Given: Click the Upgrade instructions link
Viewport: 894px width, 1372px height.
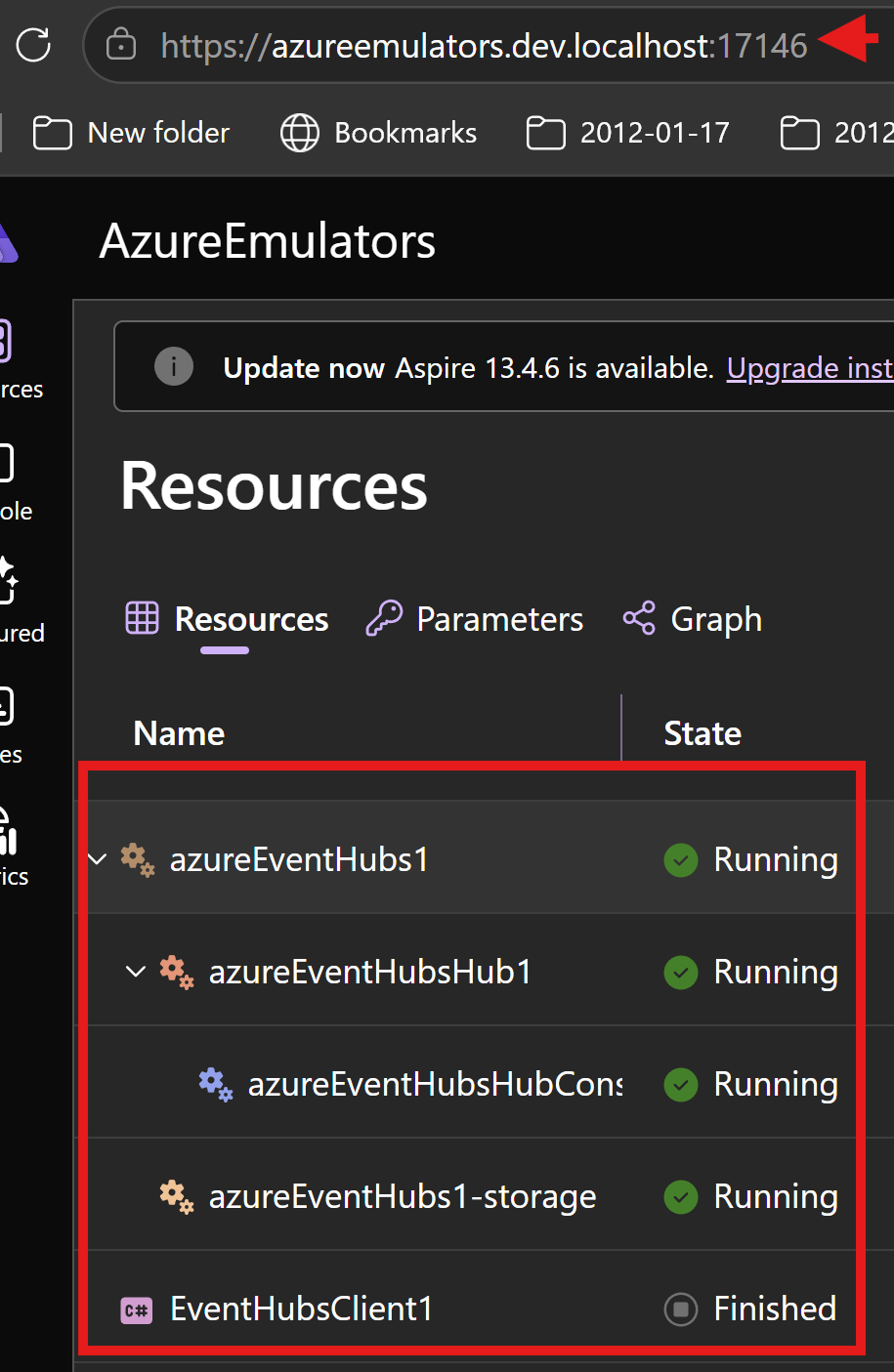Looking at the screenshot, I should 810,368.
